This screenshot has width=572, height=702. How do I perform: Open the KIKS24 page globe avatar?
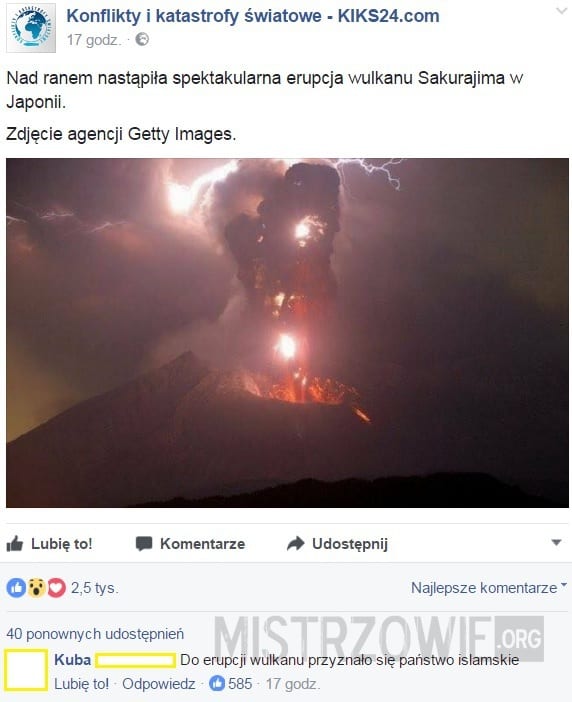pyautogui.click(x=31, y=28)
